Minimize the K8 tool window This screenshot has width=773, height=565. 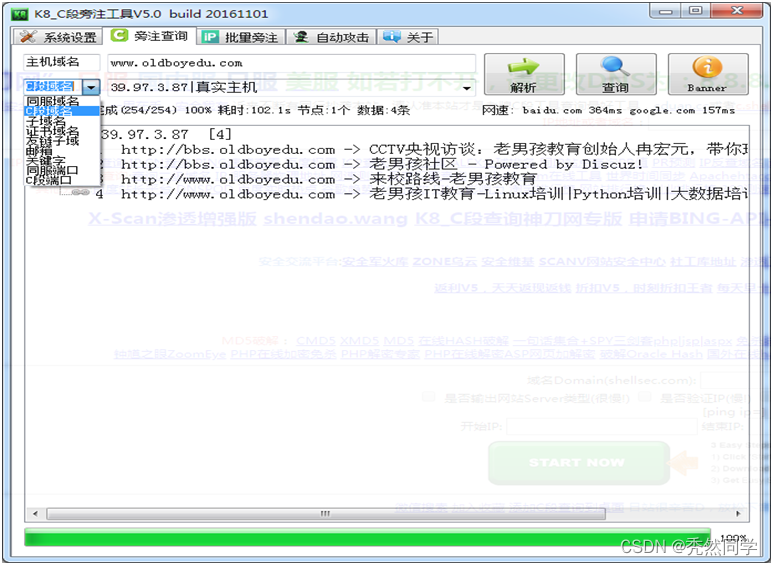(x=666, y=11)
